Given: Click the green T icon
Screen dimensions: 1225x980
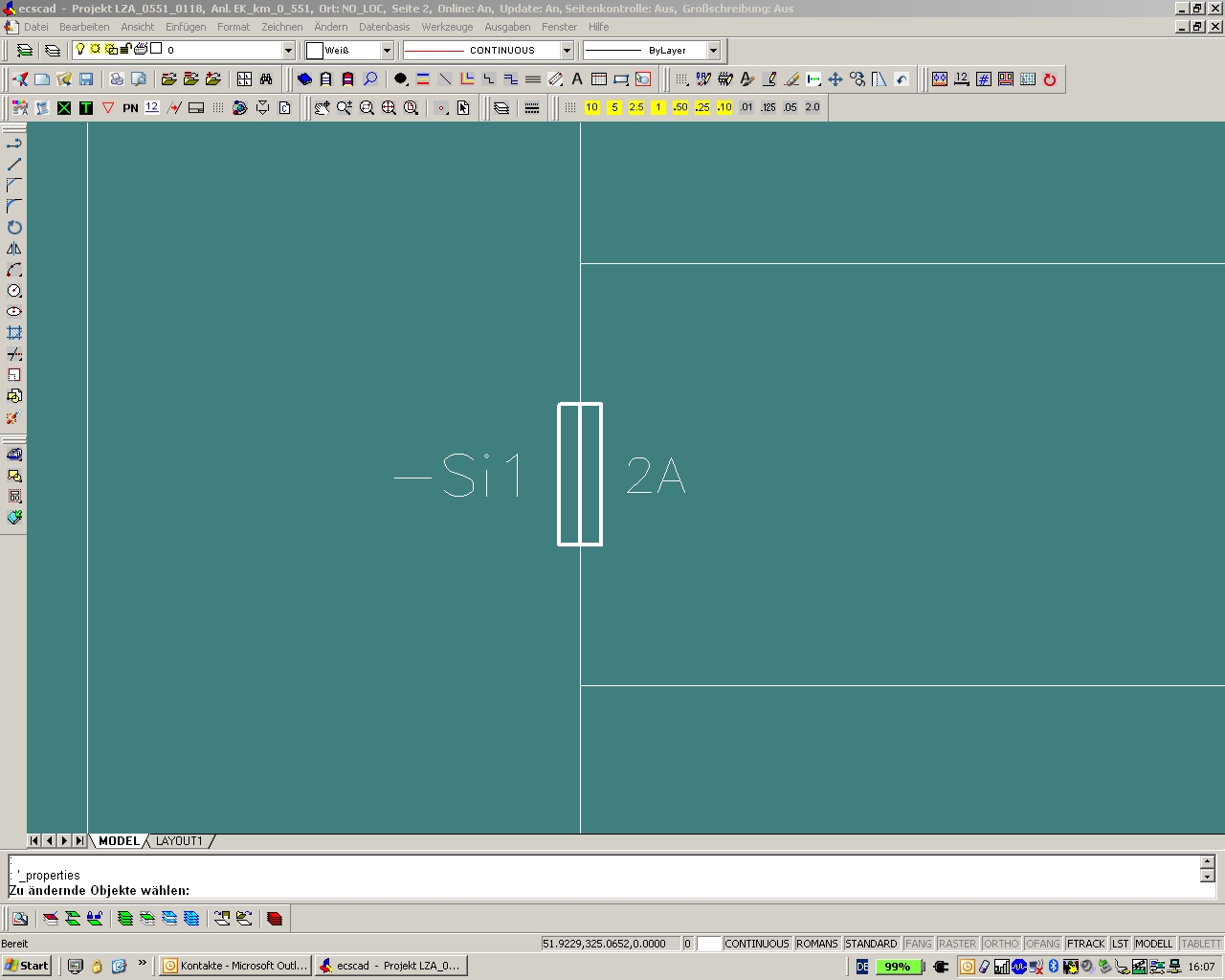Looking at the screenshot, I should pyautogui.click(x=86, y=108).
